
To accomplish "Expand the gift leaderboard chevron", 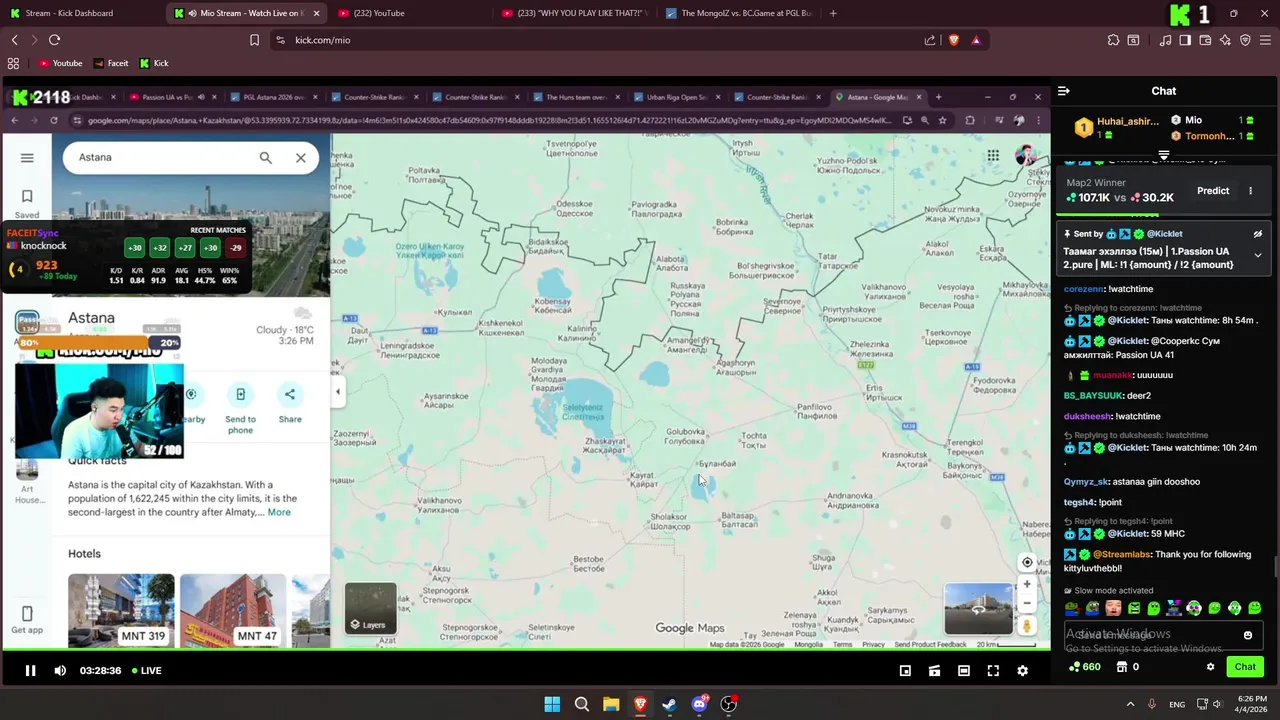I will (1164, 156).
